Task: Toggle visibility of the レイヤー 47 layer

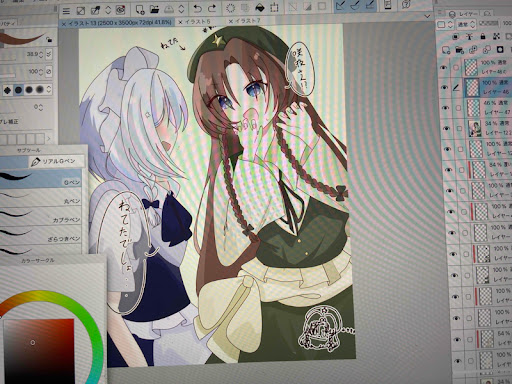Action: click(x=445, y=108)
